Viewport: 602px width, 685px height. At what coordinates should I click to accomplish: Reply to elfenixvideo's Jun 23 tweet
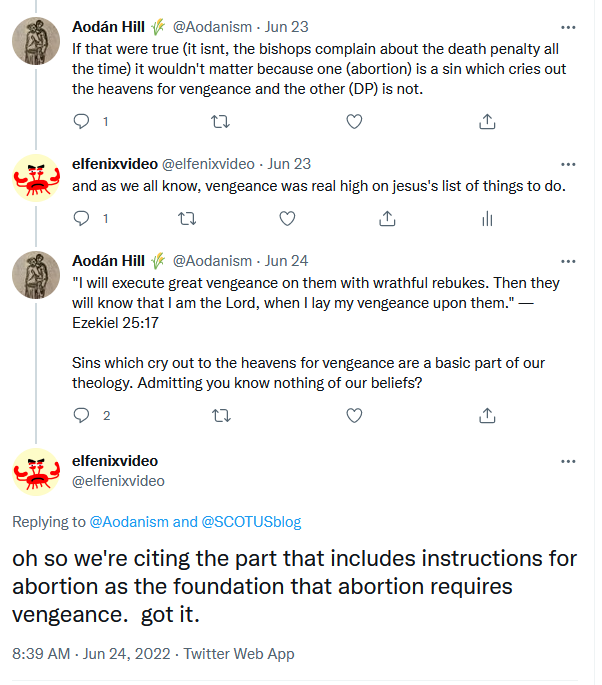(x=83, y=218)
